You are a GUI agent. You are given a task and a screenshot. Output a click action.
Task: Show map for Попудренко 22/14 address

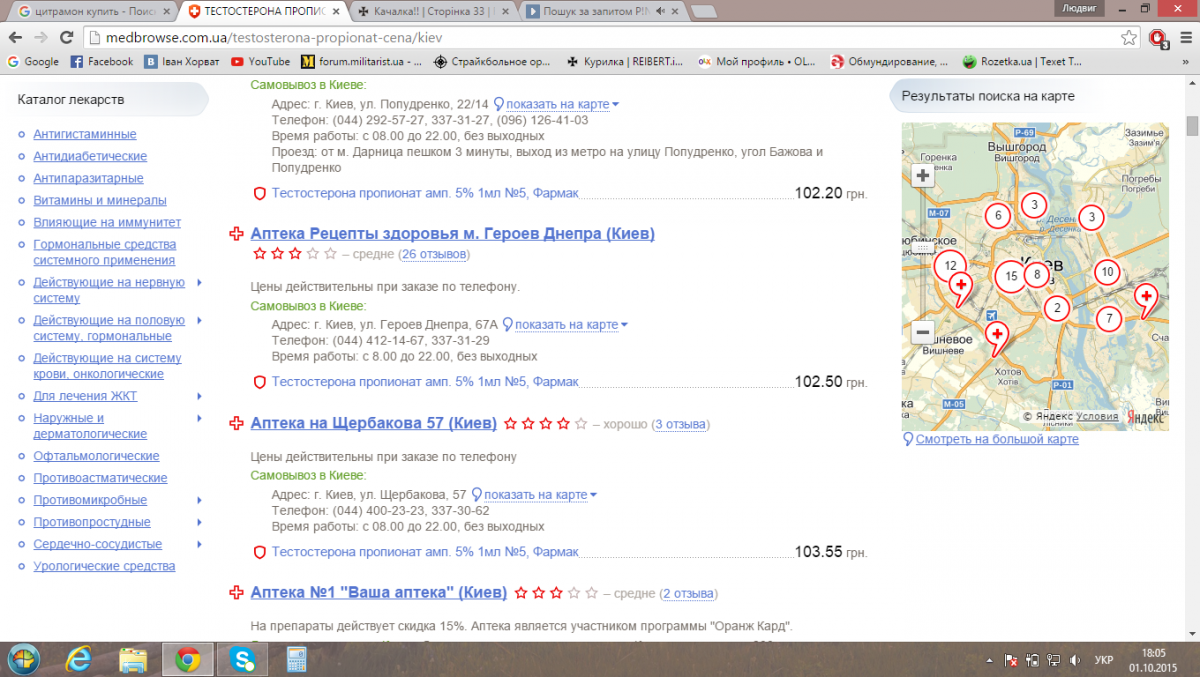(x=557, y=104)
